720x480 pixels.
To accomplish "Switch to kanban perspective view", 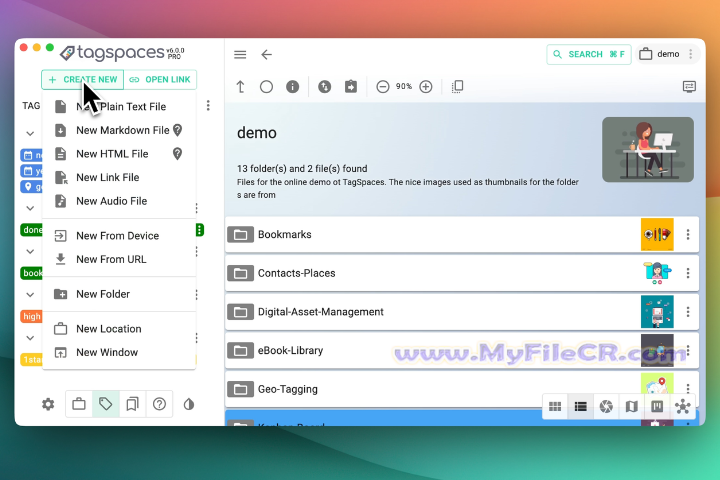I will tap(657, 406).
